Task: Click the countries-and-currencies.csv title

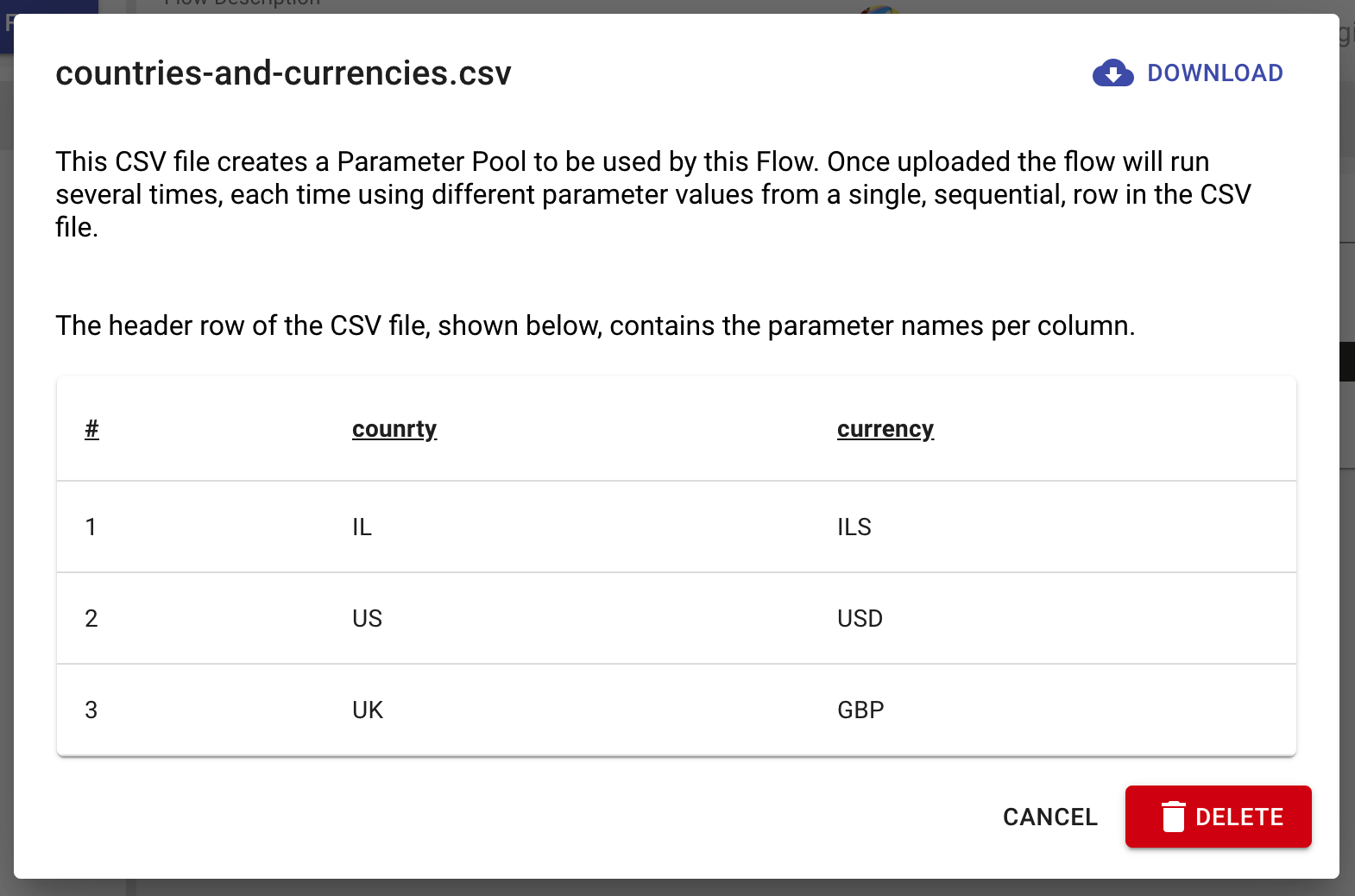Action: (283, 73)
